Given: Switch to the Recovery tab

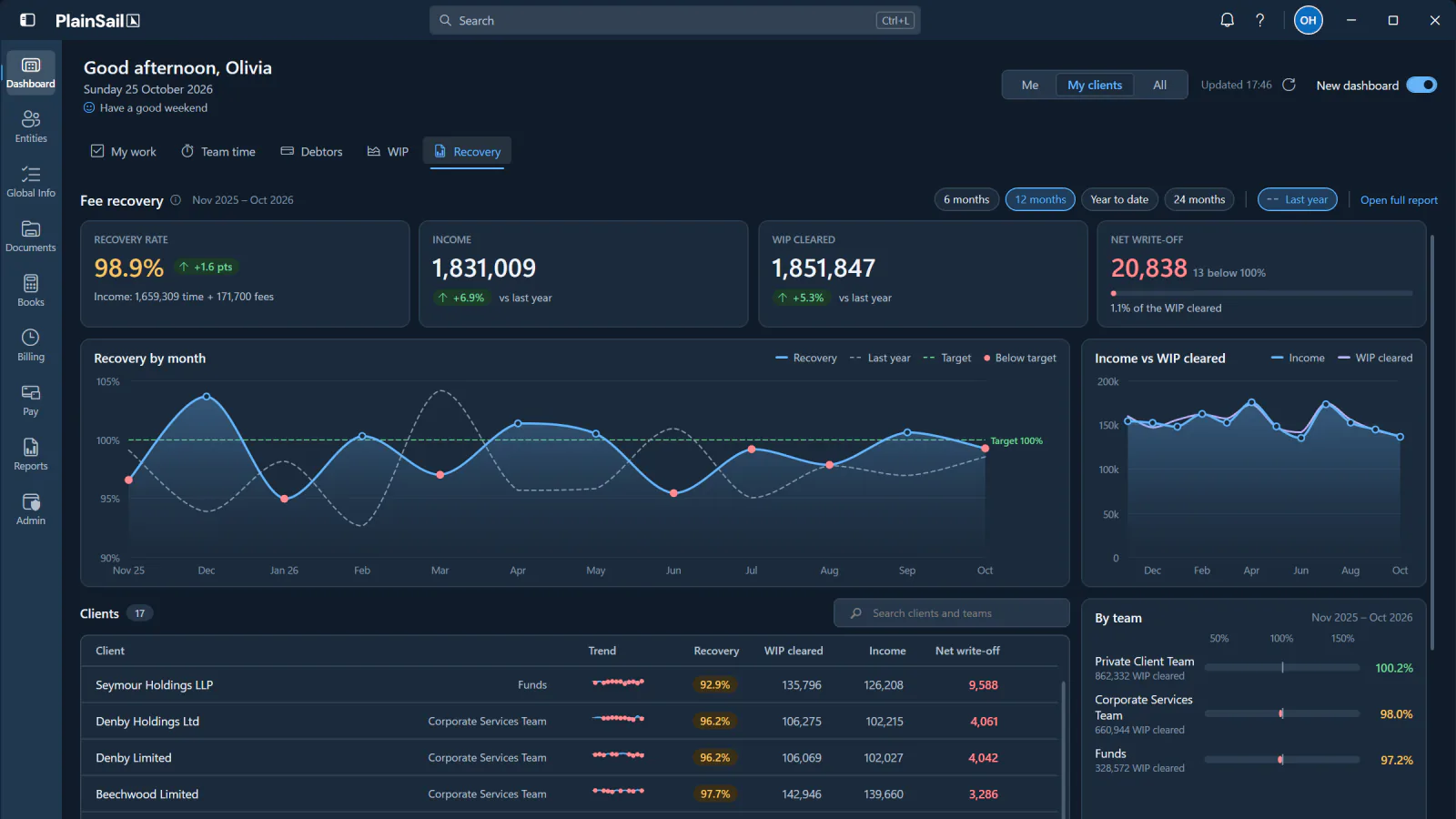Looking at the screenshot, I should 468,152.
